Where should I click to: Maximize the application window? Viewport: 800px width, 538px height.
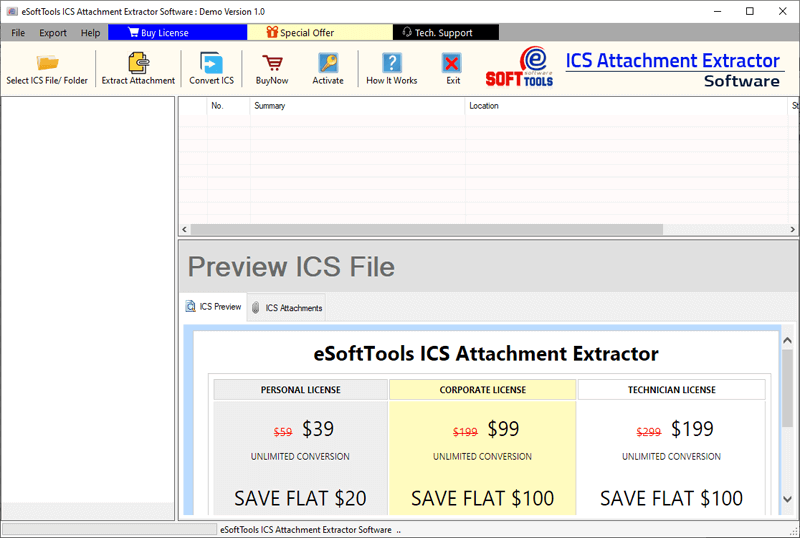tap(749, 11)
